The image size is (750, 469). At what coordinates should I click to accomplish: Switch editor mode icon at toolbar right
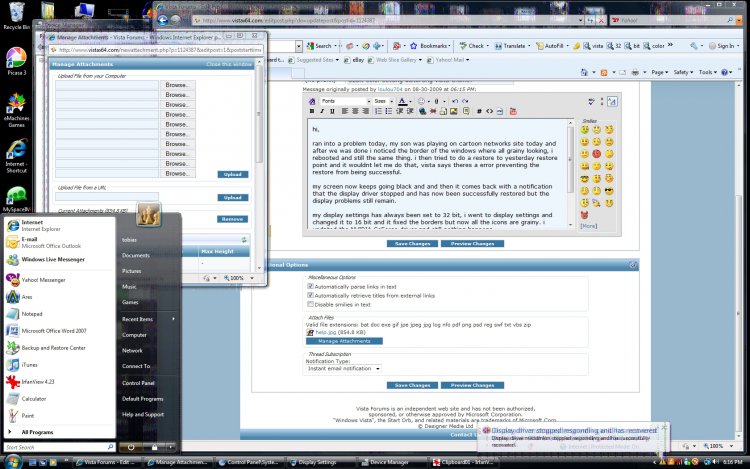tap(612, 101)
